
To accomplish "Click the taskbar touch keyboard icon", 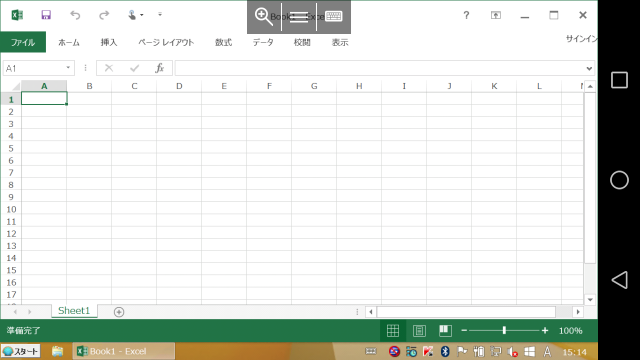I will (371, 351).
